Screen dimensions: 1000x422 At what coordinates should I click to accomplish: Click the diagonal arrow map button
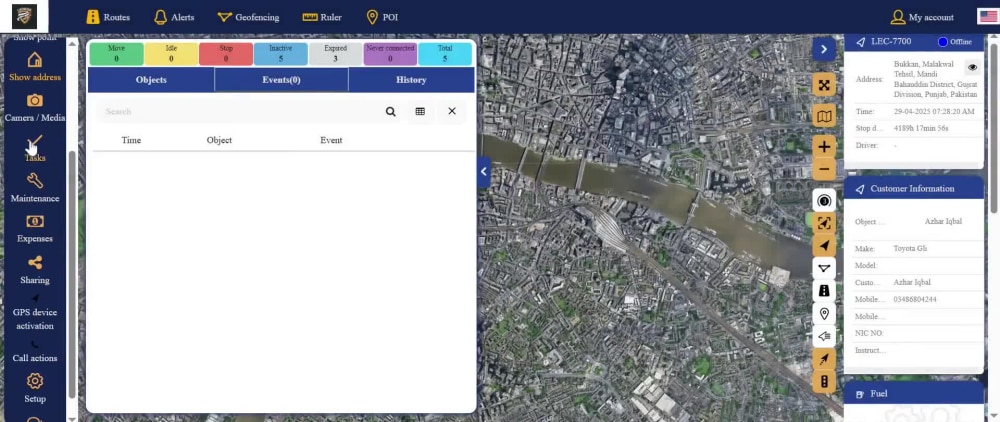coord(824,359)
